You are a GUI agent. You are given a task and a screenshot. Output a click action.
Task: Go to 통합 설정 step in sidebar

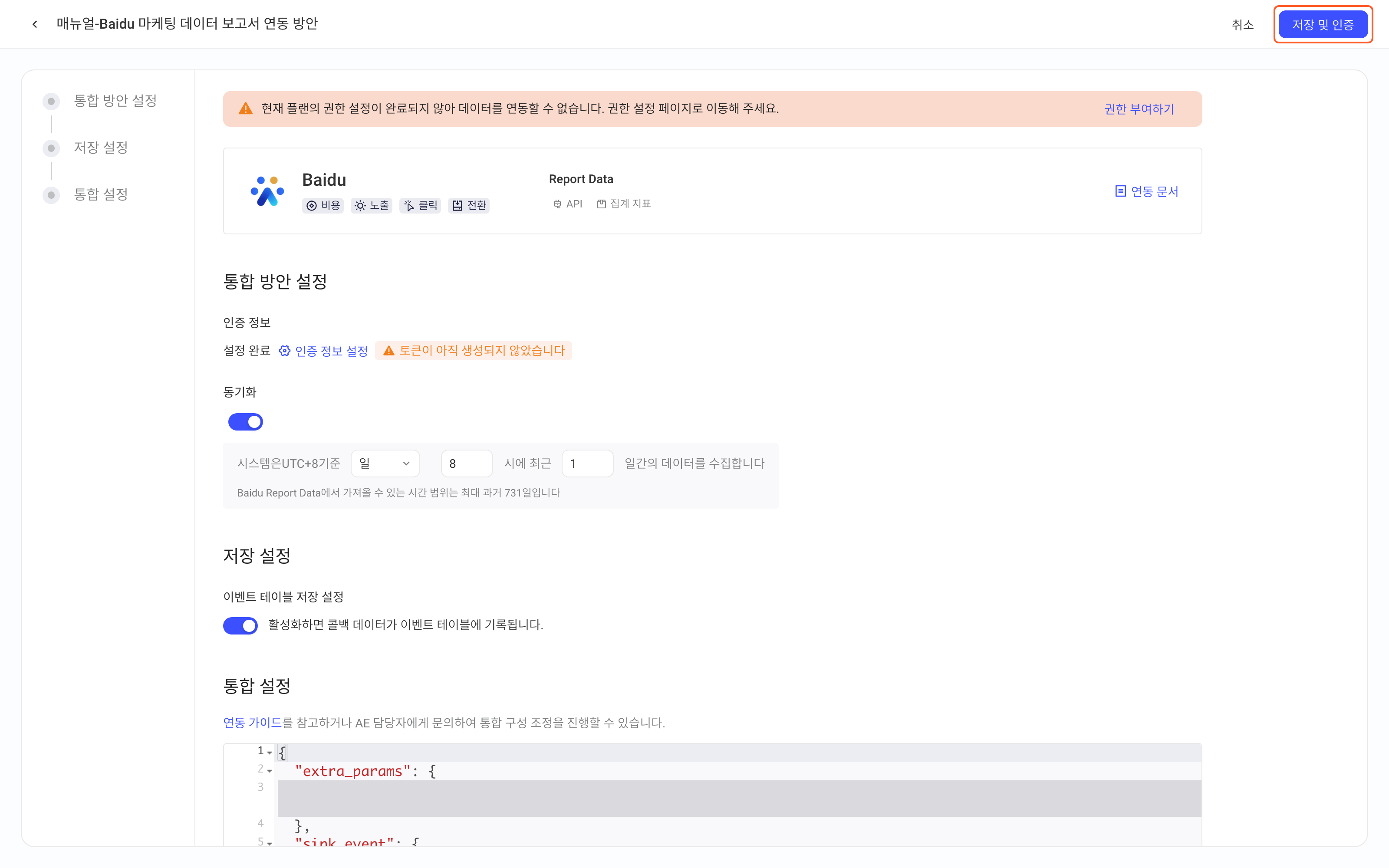coord(100,194)
